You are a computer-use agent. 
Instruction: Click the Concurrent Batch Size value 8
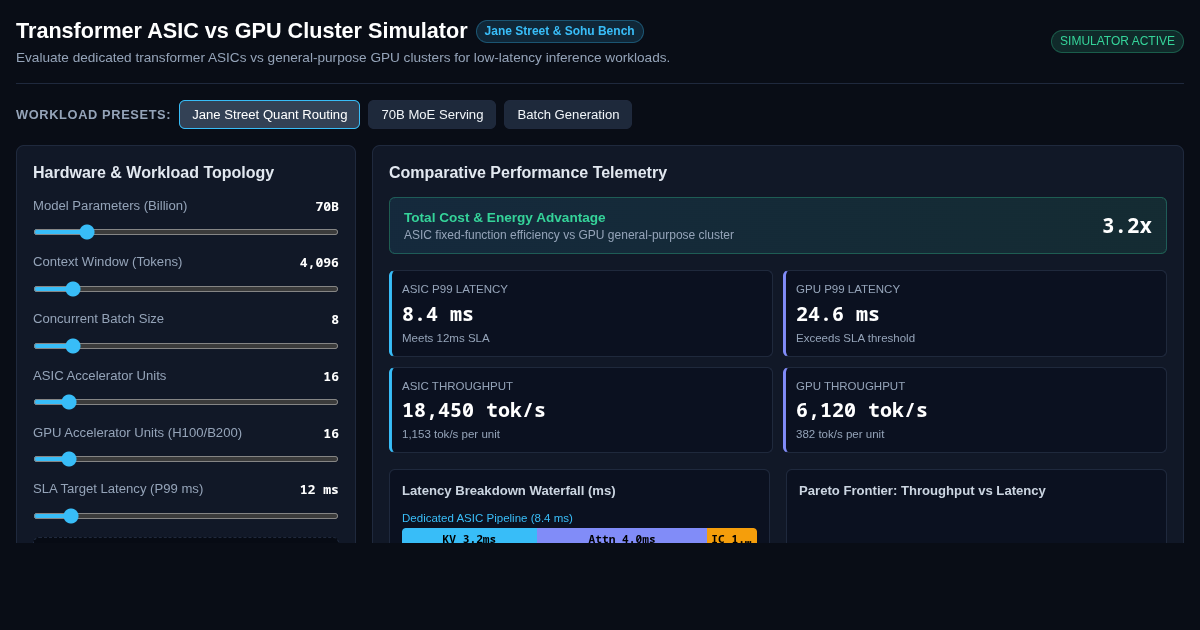pyautogui.click(x=335, y=320)
